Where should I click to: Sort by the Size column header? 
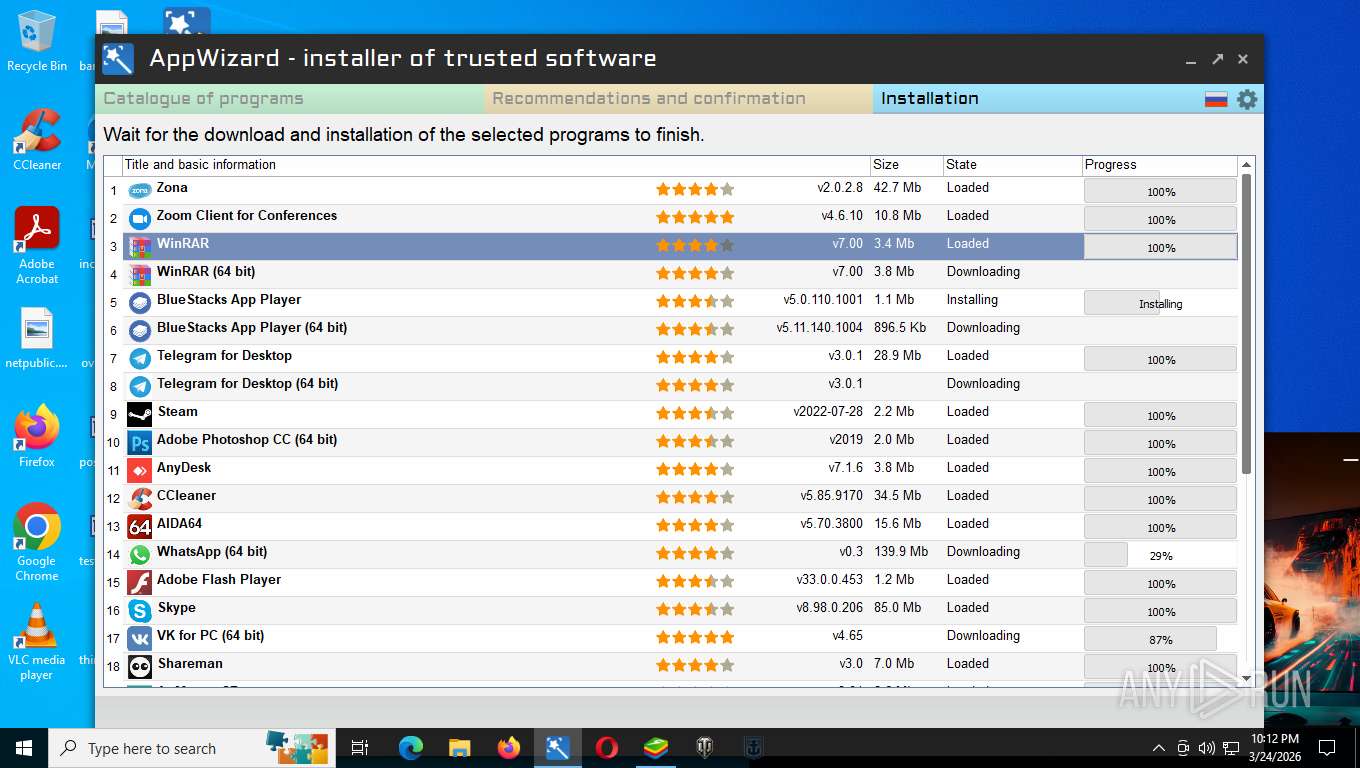pos(906,165)
